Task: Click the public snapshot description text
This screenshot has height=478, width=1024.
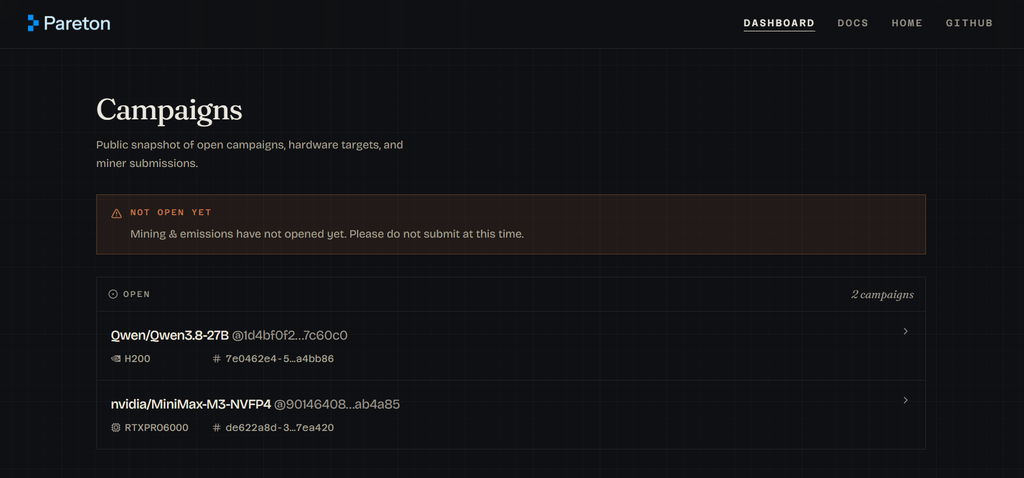Action: click(x=249, y=154)
